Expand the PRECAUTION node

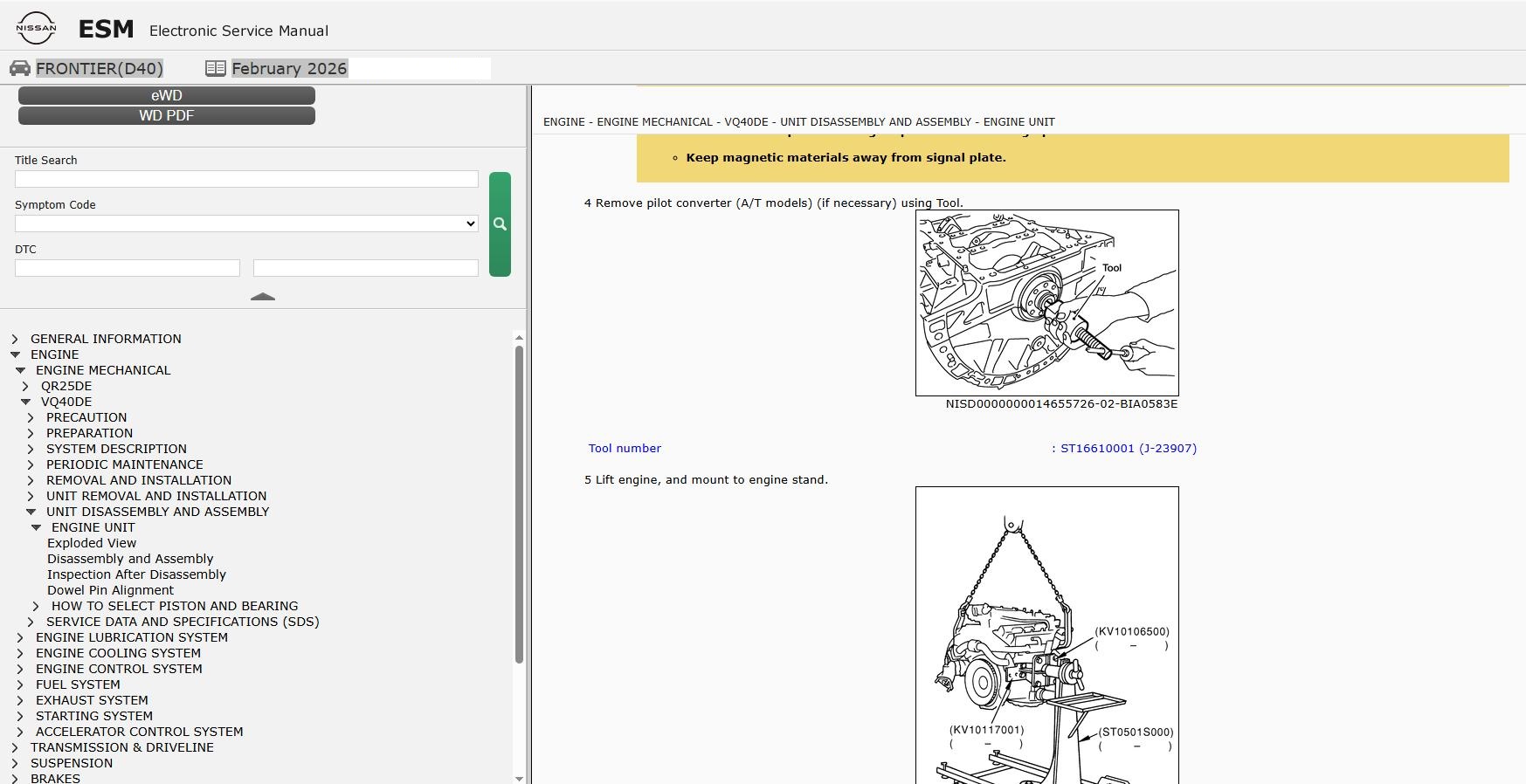click(x=31, y=417)
